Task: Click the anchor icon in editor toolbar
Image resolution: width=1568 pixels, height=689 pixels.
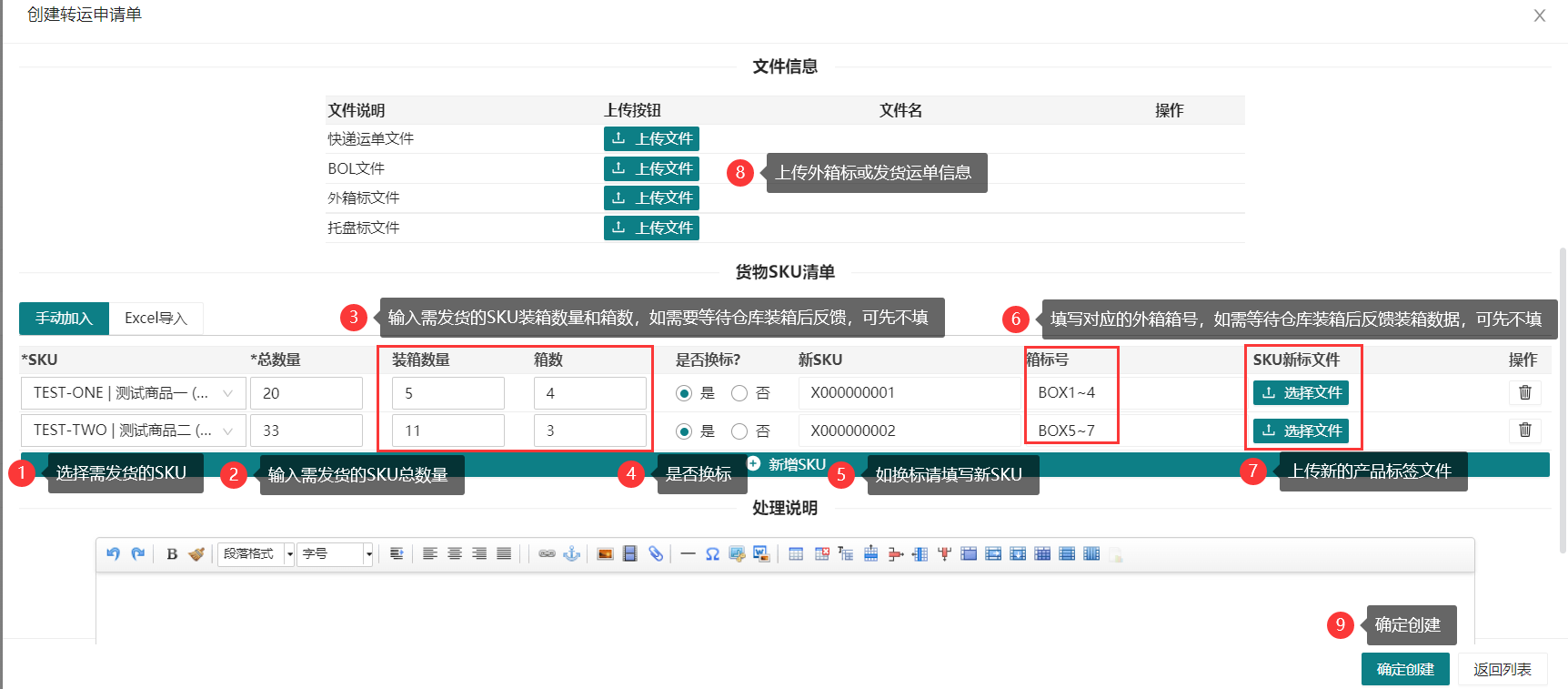Action: (571, 553)
